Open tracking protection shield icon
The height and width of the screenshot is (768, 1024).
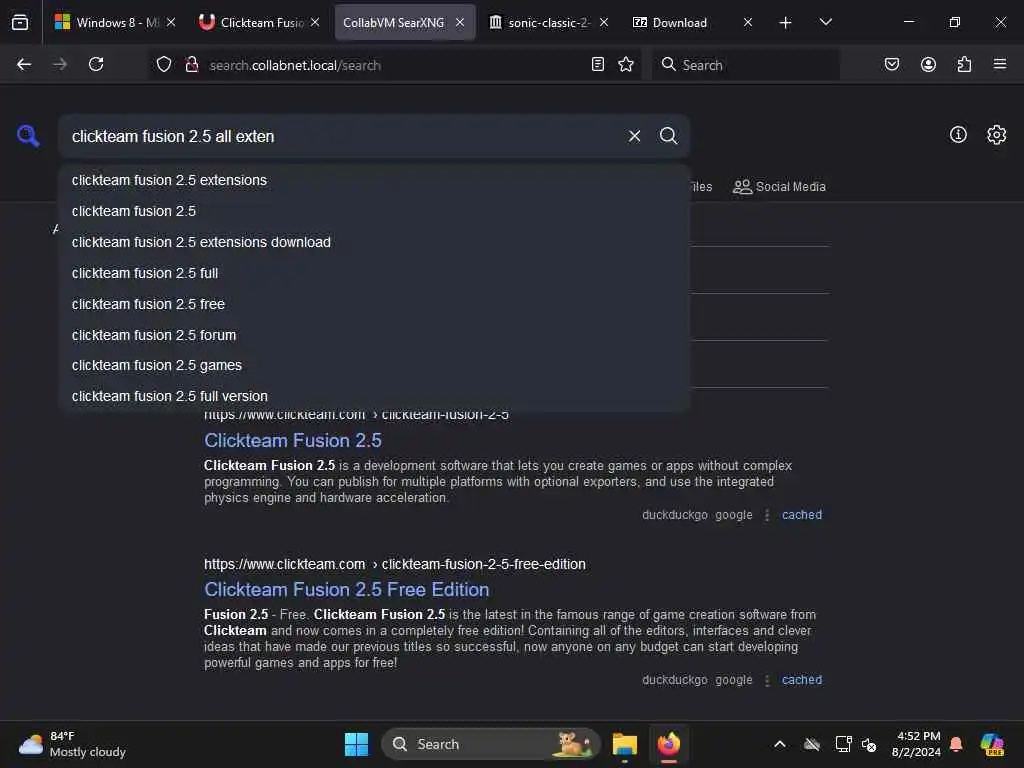coord(164,64)
